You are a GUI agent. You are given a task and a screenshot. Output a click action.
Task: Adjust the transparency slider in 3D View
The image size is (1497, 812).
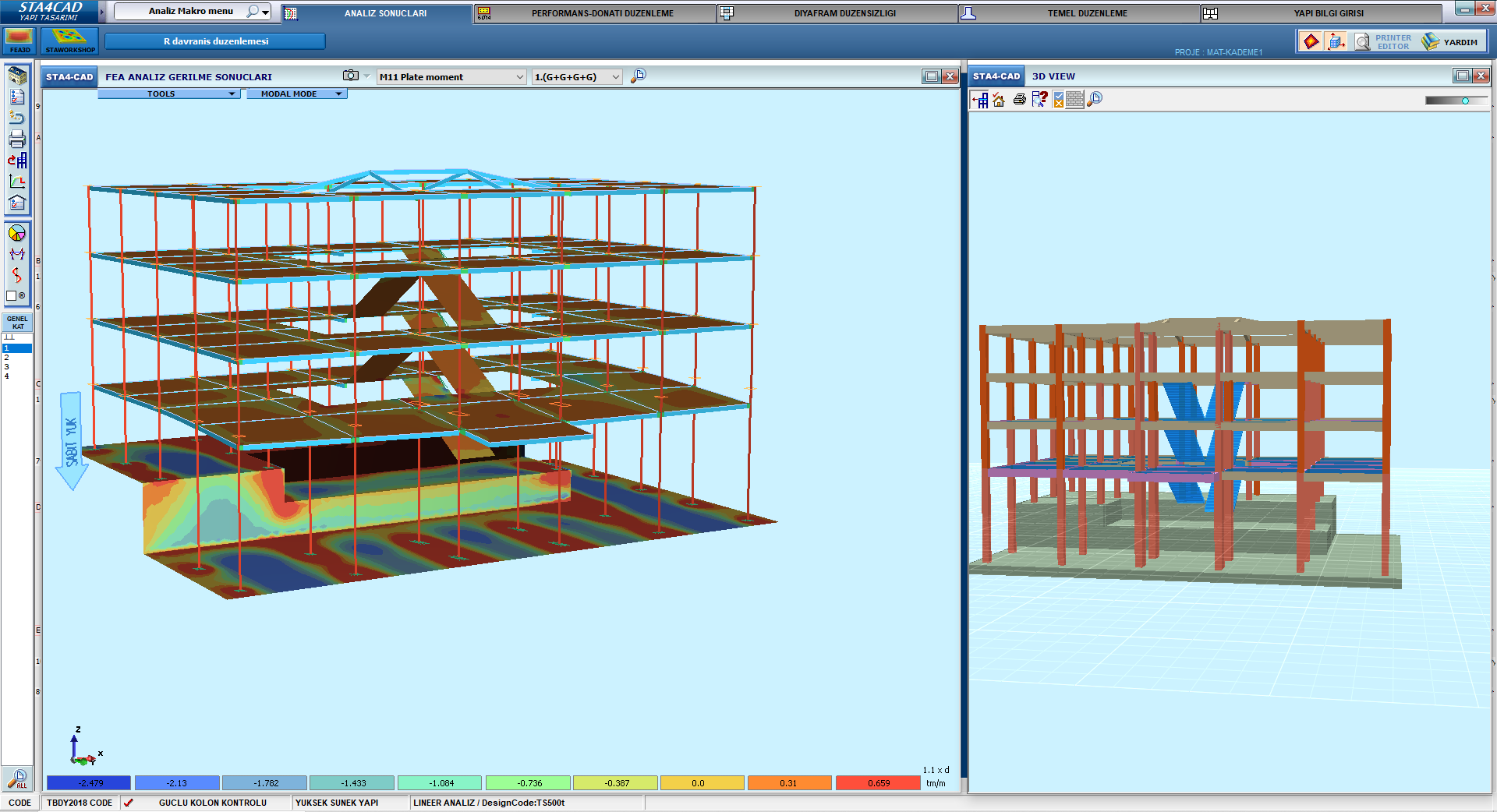[1465, 101]
